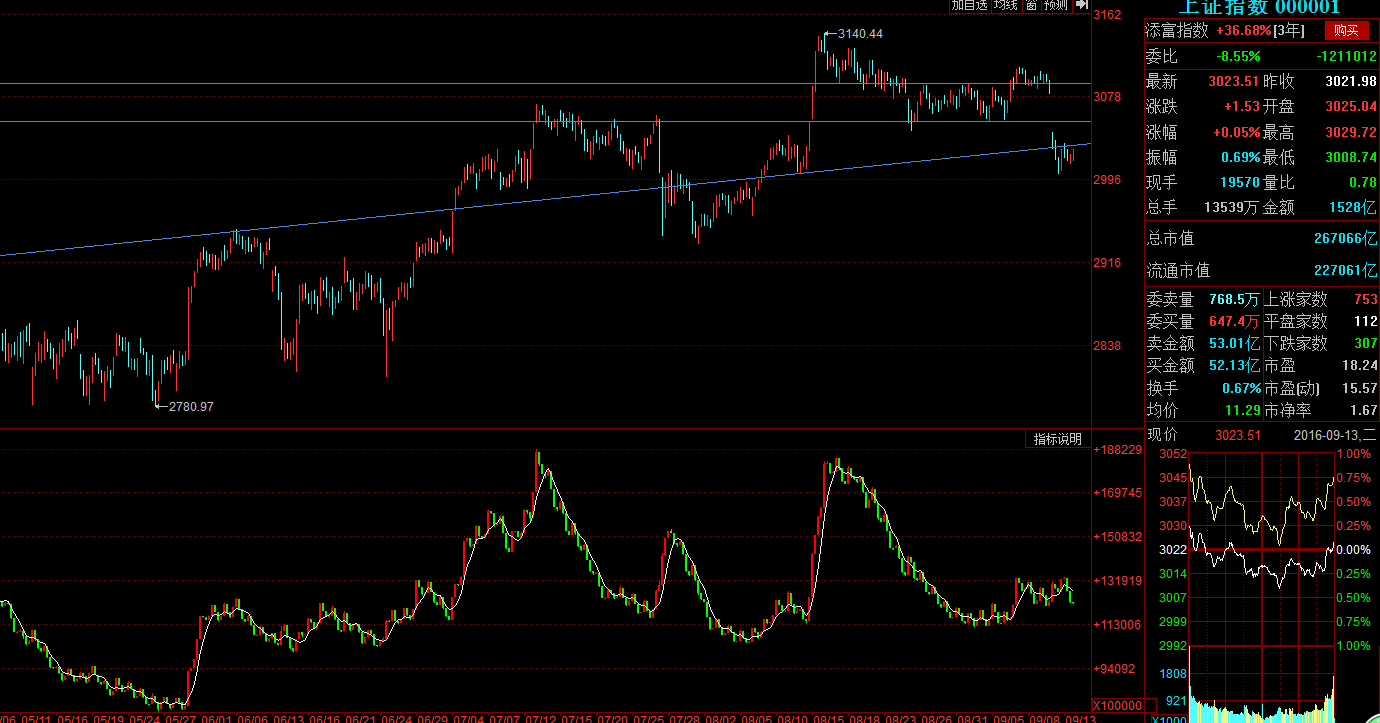The image size is (1380, 723).
Task: Click the 卖金额 value 53.01亿
Action: (x=1235, y=343)
